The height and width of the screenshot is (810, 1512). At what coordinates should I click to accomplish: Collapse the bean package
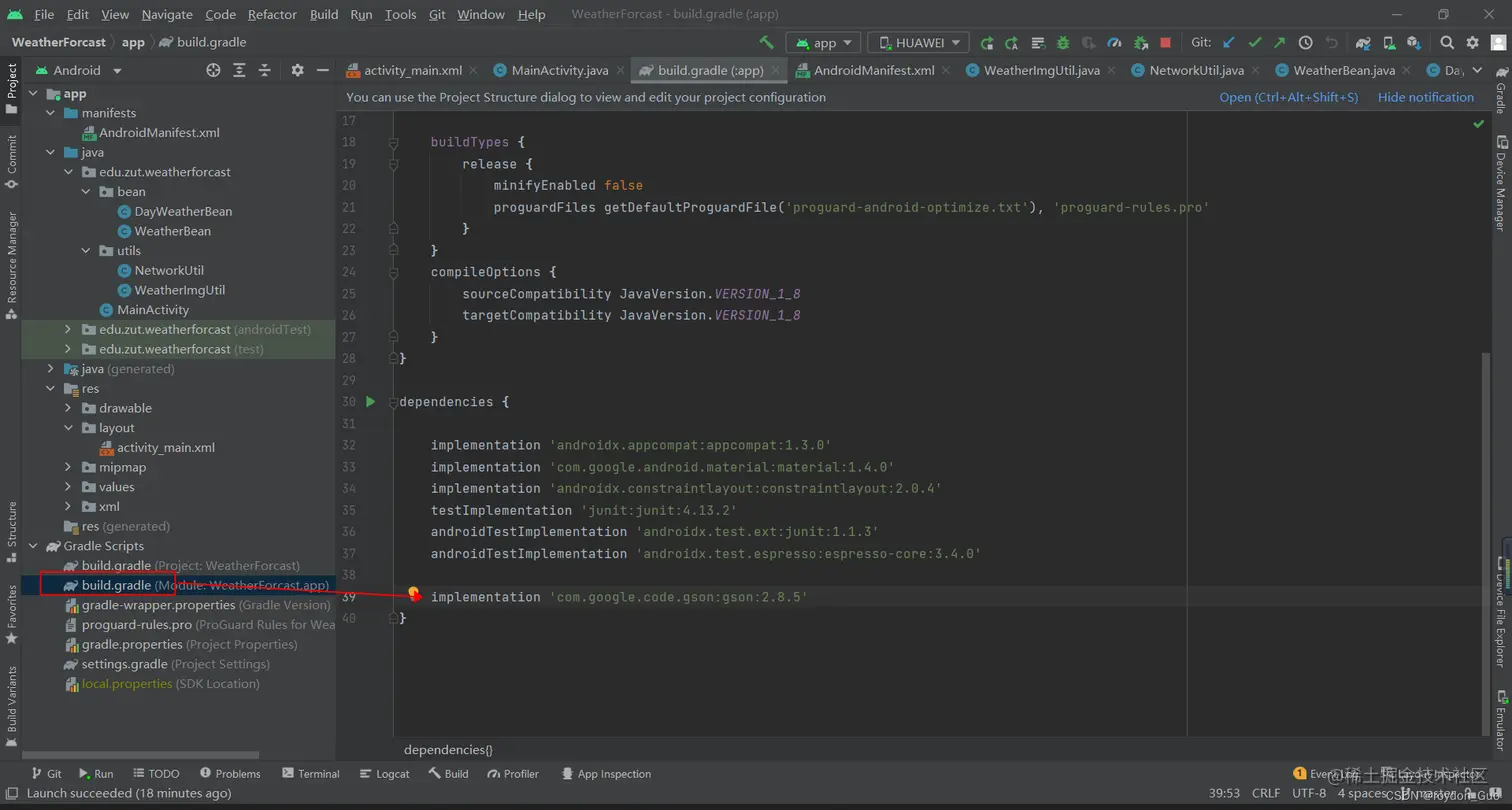[86, 192]
